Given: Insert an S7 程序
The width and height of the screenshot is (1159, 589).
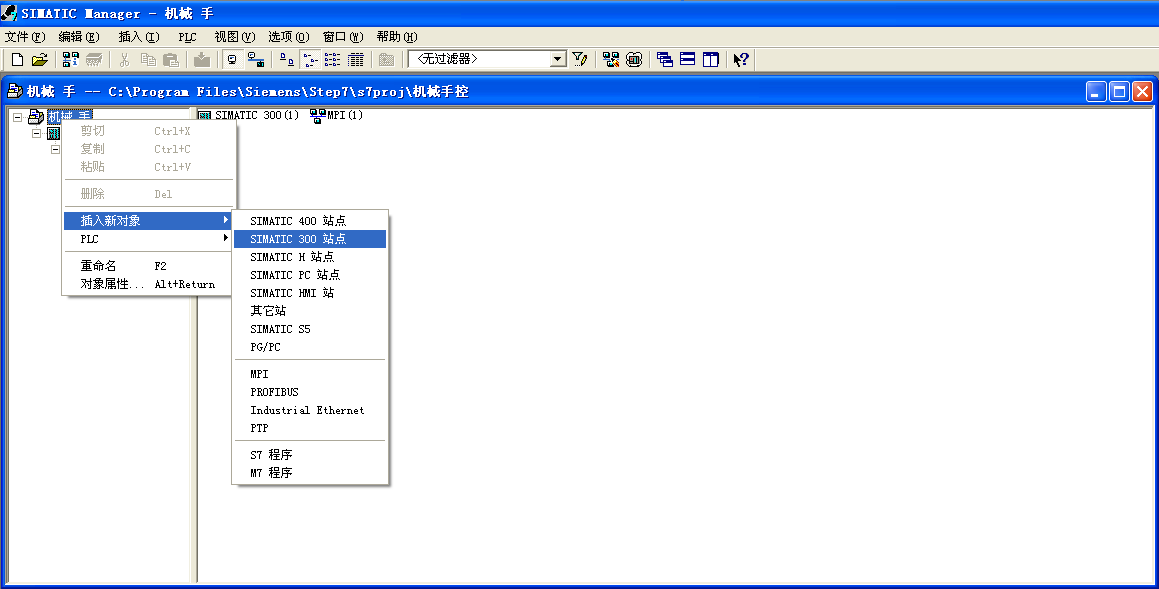Looking at the screenshot, I should tap(310, 454).
